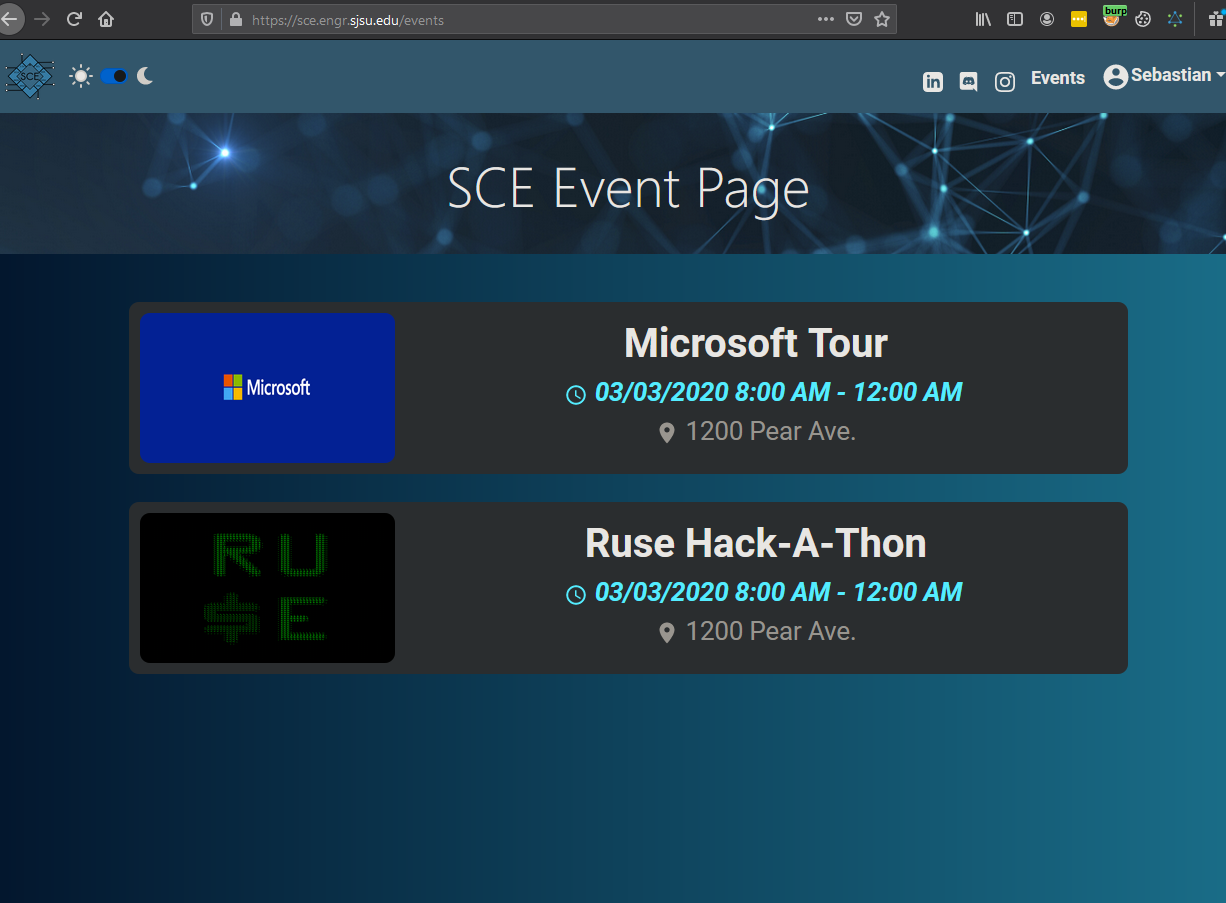Screen dimensions: 1226x903
Task: Go to the Events nav link
Action: [1057, 78]
